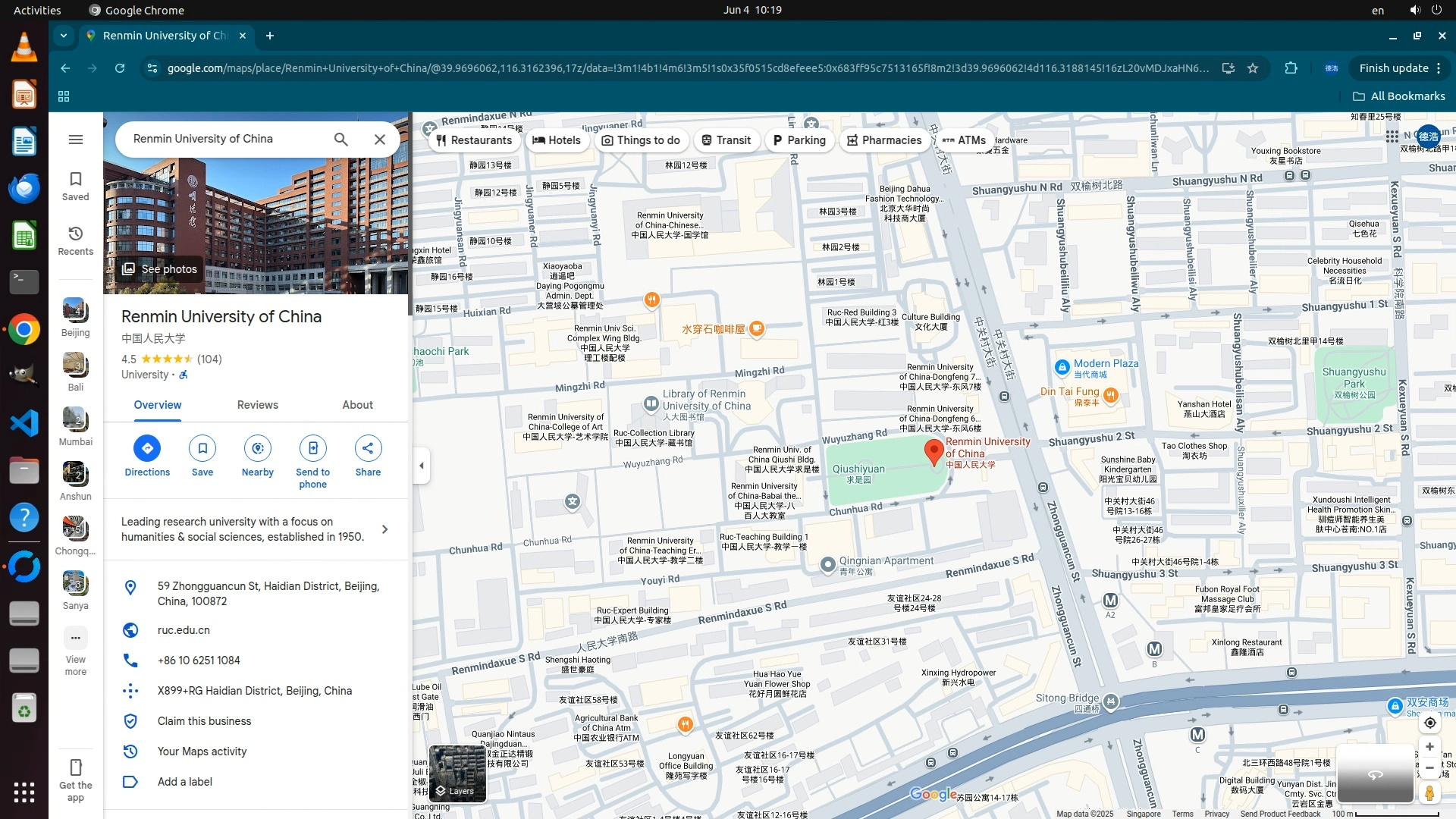Viewport: 1456px width, 819px height.
Task: Click the Directions icon button
Action: tap(147, 448)
